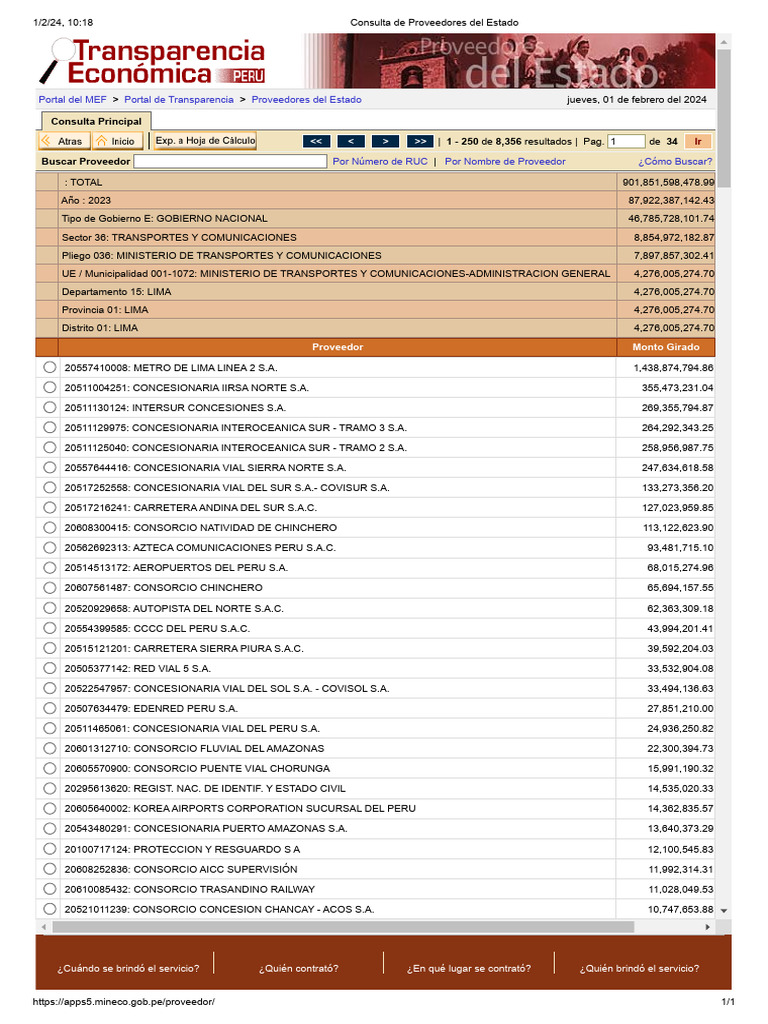Select radio for CCCC DEL PERU S.A.C.

click(x=50, y=628)
